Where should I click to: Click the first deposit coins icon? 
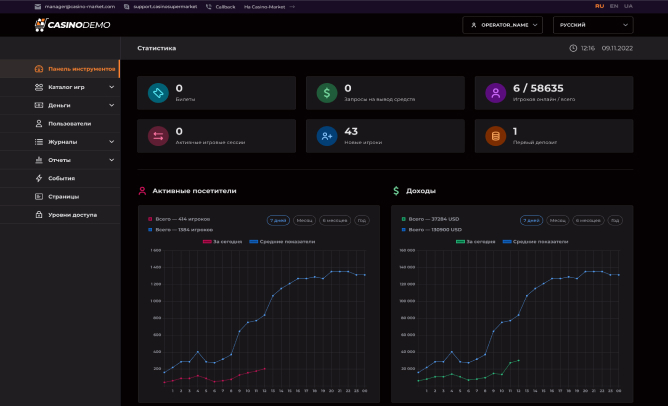494,136
